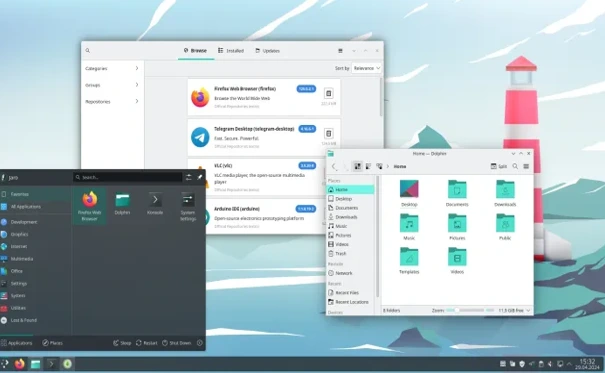This screenshot has width=605, height=373.
Task: Click the search icon in the software manager
Action: tap(88, 51)
